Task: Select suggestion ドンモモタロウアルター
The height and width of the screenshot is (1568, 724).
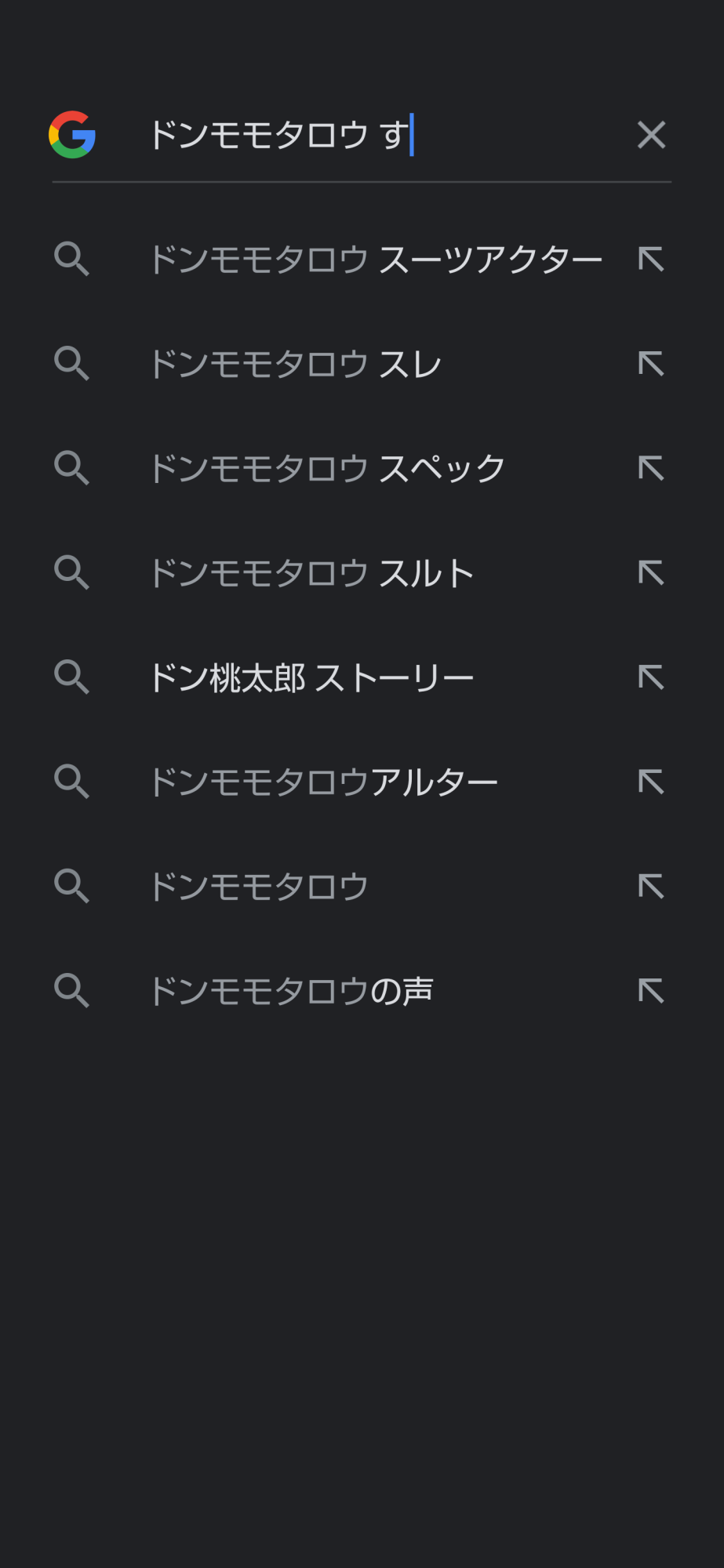Action: click(x=323, y=782)
